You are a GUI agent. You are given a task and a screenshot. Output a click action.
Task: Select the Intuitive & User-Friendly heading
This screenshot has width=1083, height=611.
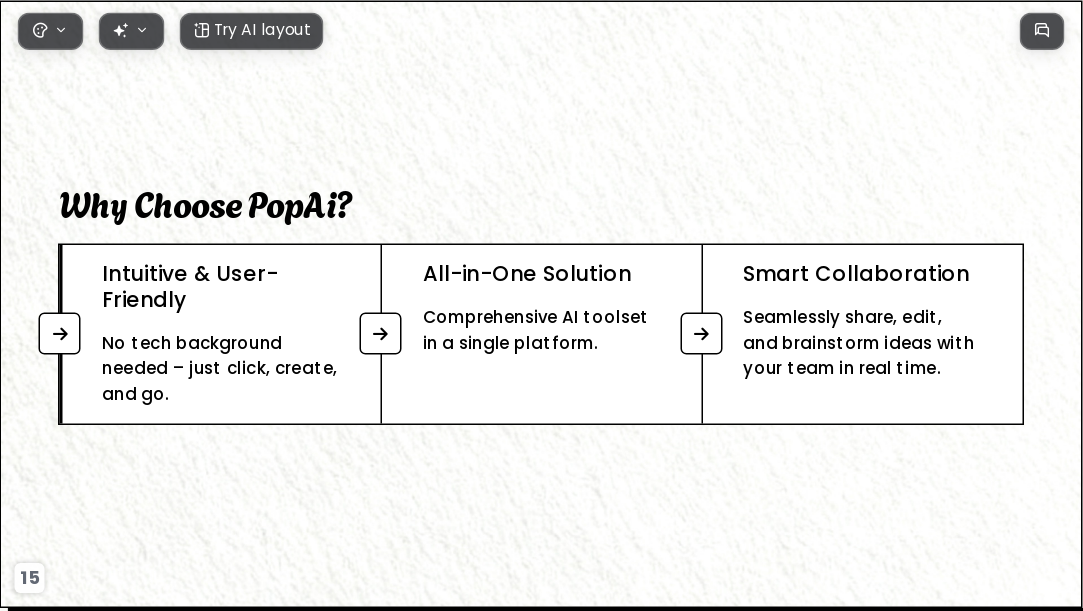(x=191, y=287)
